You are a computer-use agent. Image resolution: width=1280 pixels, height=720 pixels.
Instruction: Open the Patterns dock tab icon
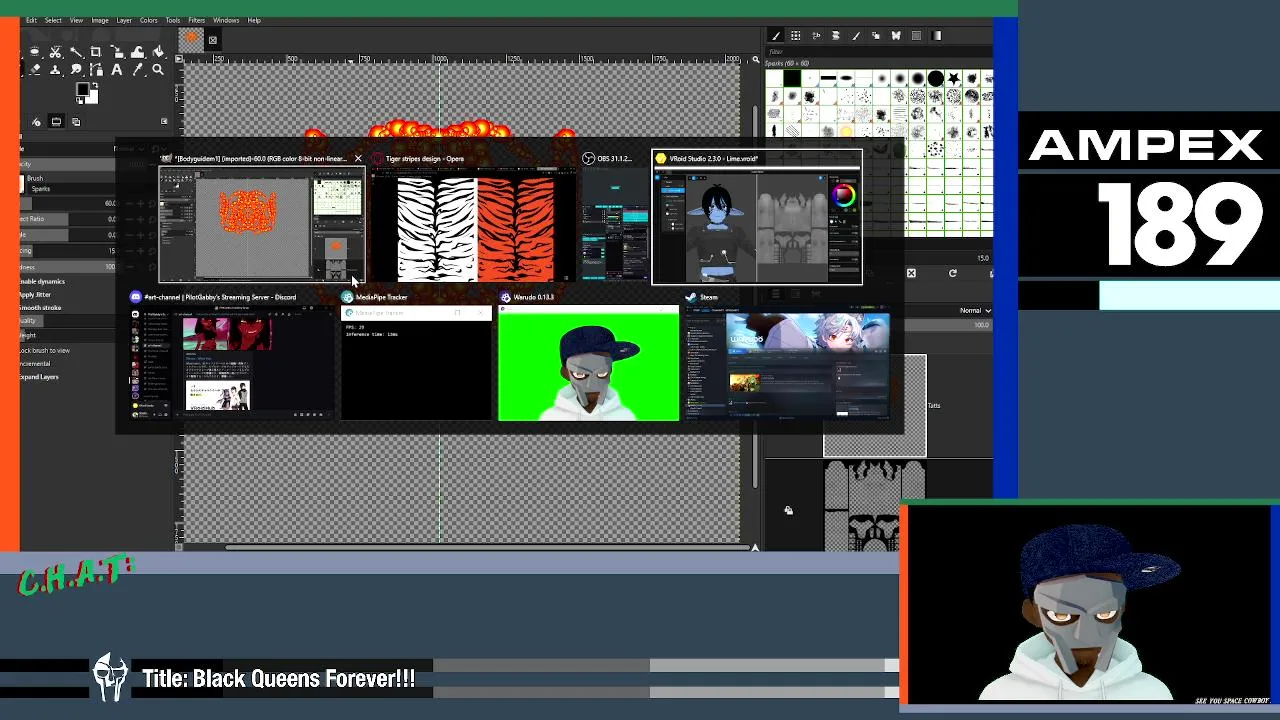click(795, 35)
